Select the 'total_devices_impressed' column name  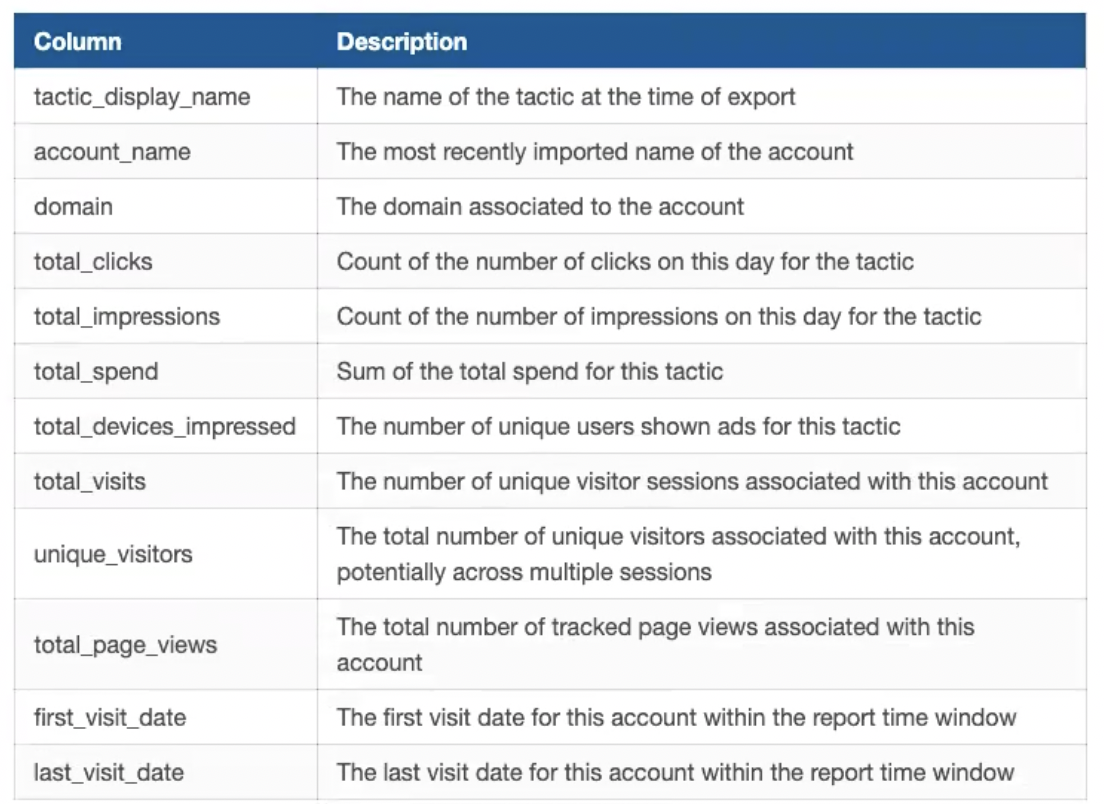(165, 426)
